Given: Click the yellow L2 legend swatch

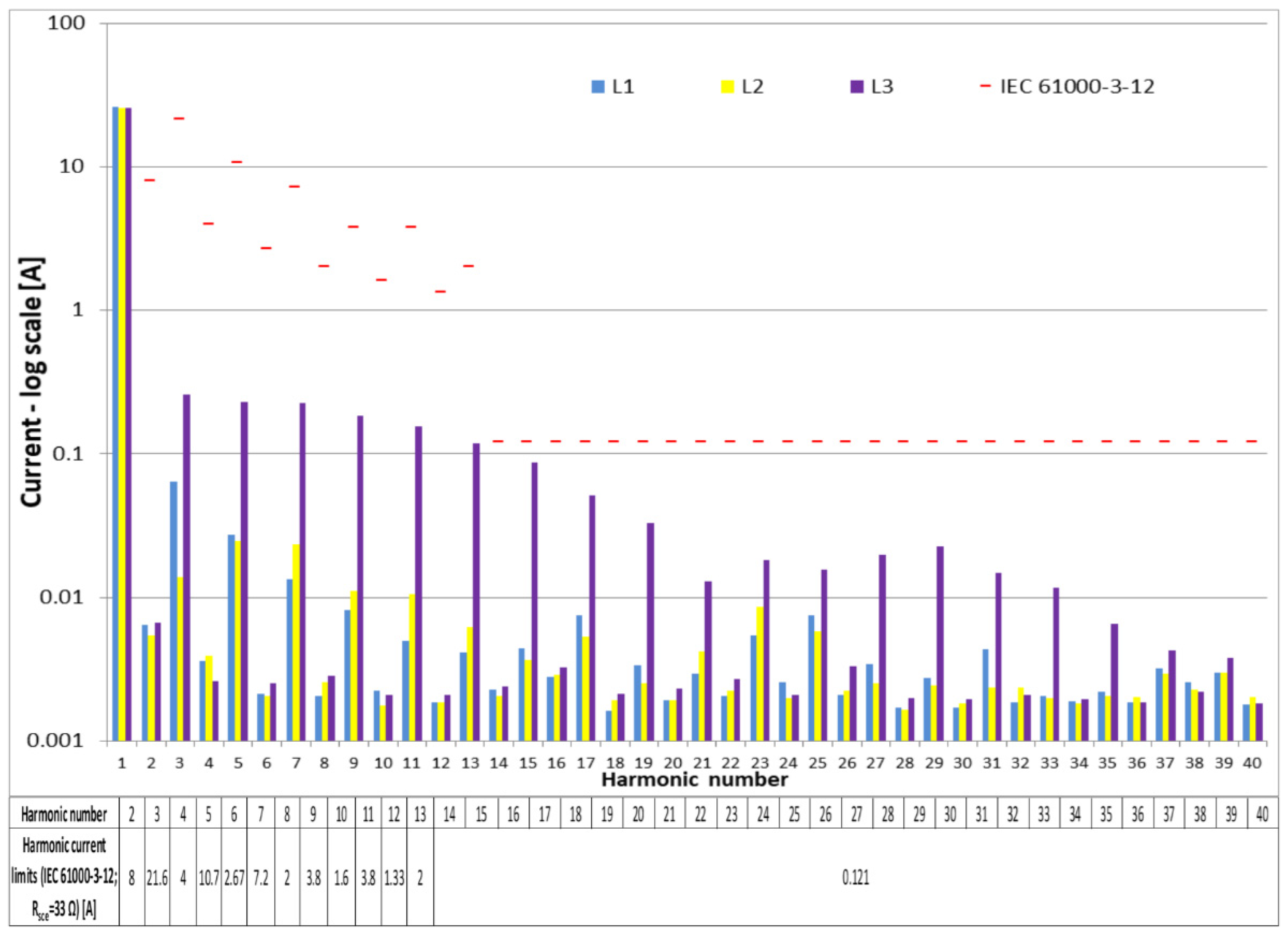Looking at the screenshot, I should coord(727,87).
